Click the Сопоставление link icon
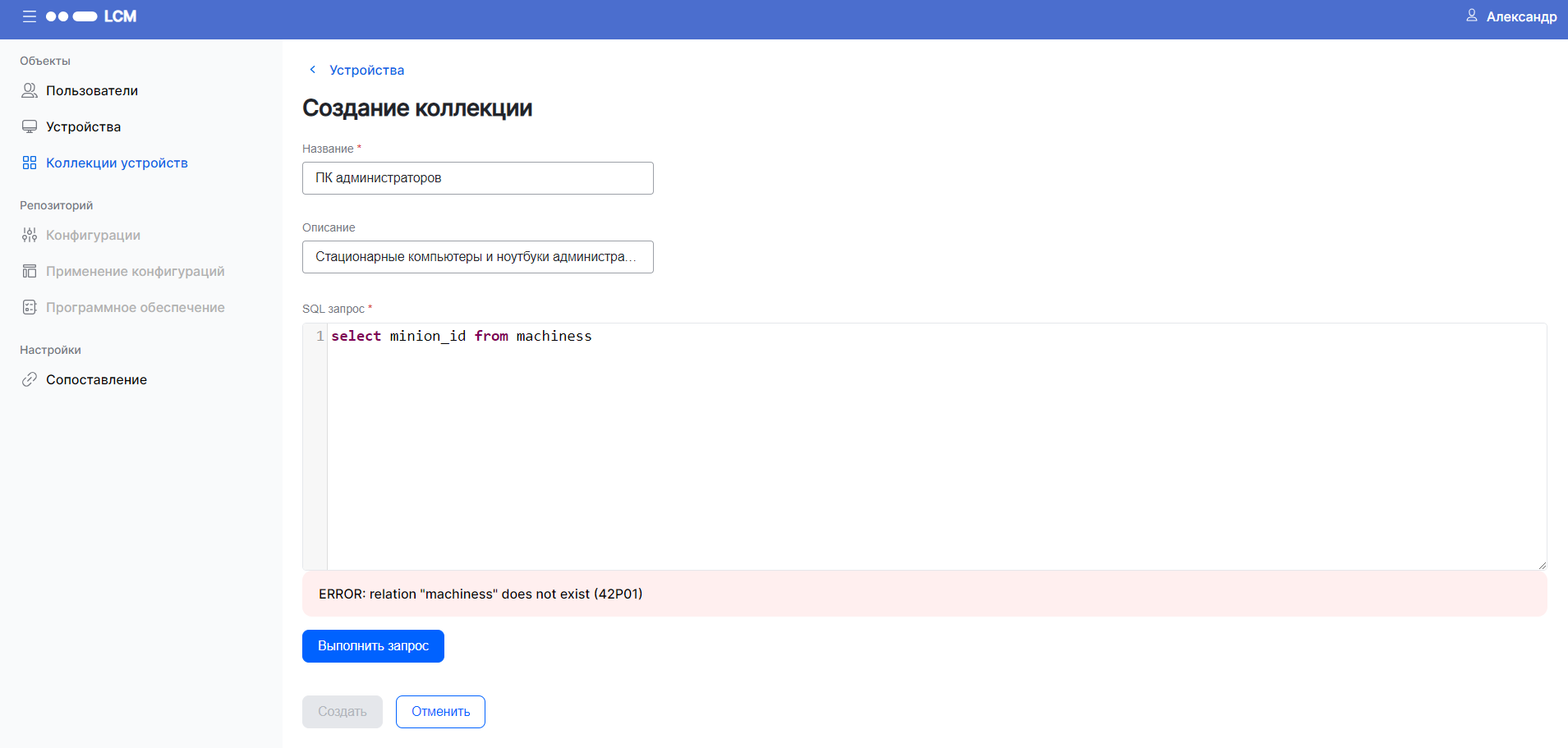The width and height of the screenshot is (1568, 748). tap(30, 379)
